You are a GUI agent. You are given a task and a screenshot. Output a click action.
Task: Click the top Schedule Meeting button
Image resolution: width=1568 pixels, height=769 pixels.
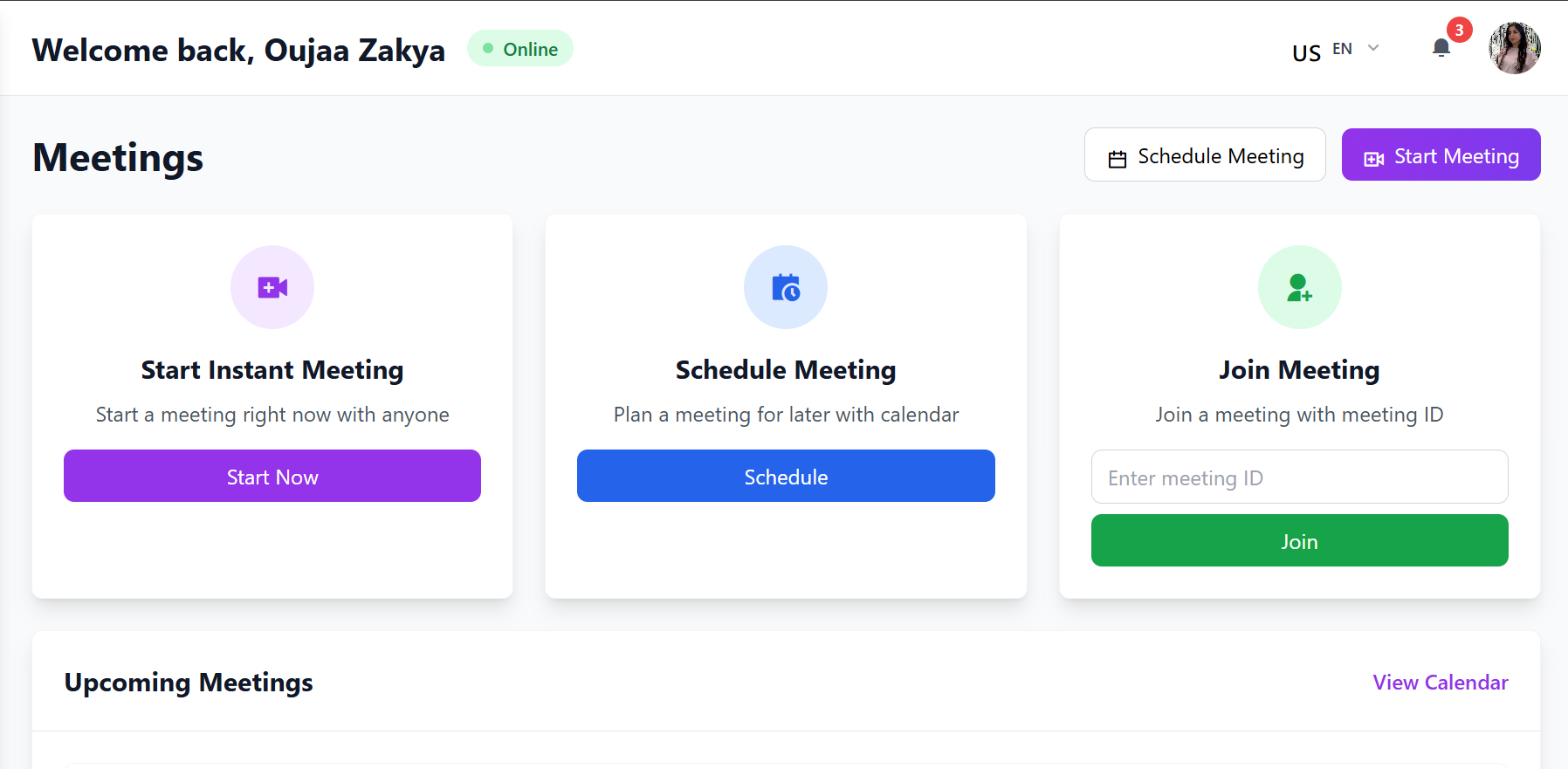[1205, 155]
